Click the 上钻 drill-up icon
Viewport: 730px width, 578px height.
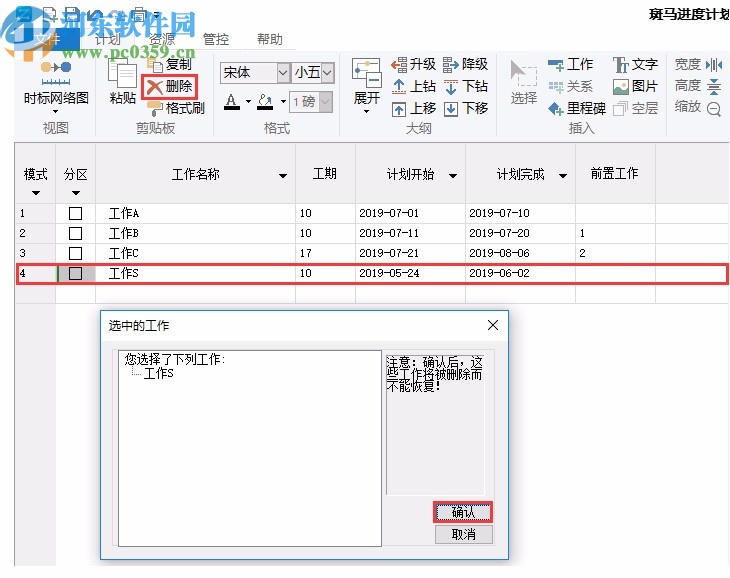(399, 87)
